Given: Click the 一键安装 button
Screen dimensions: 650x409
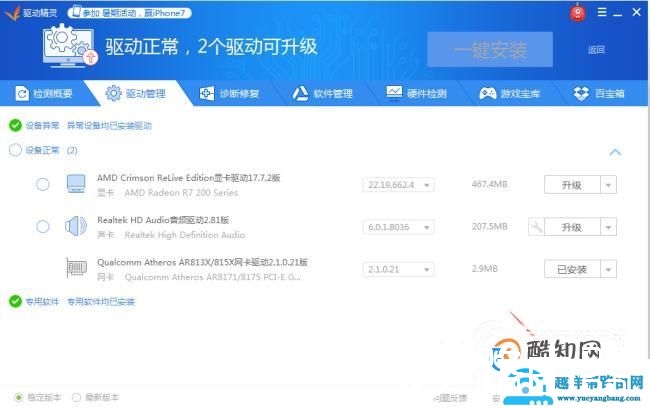Looking at the screenshot, I should tap(490, 49).
